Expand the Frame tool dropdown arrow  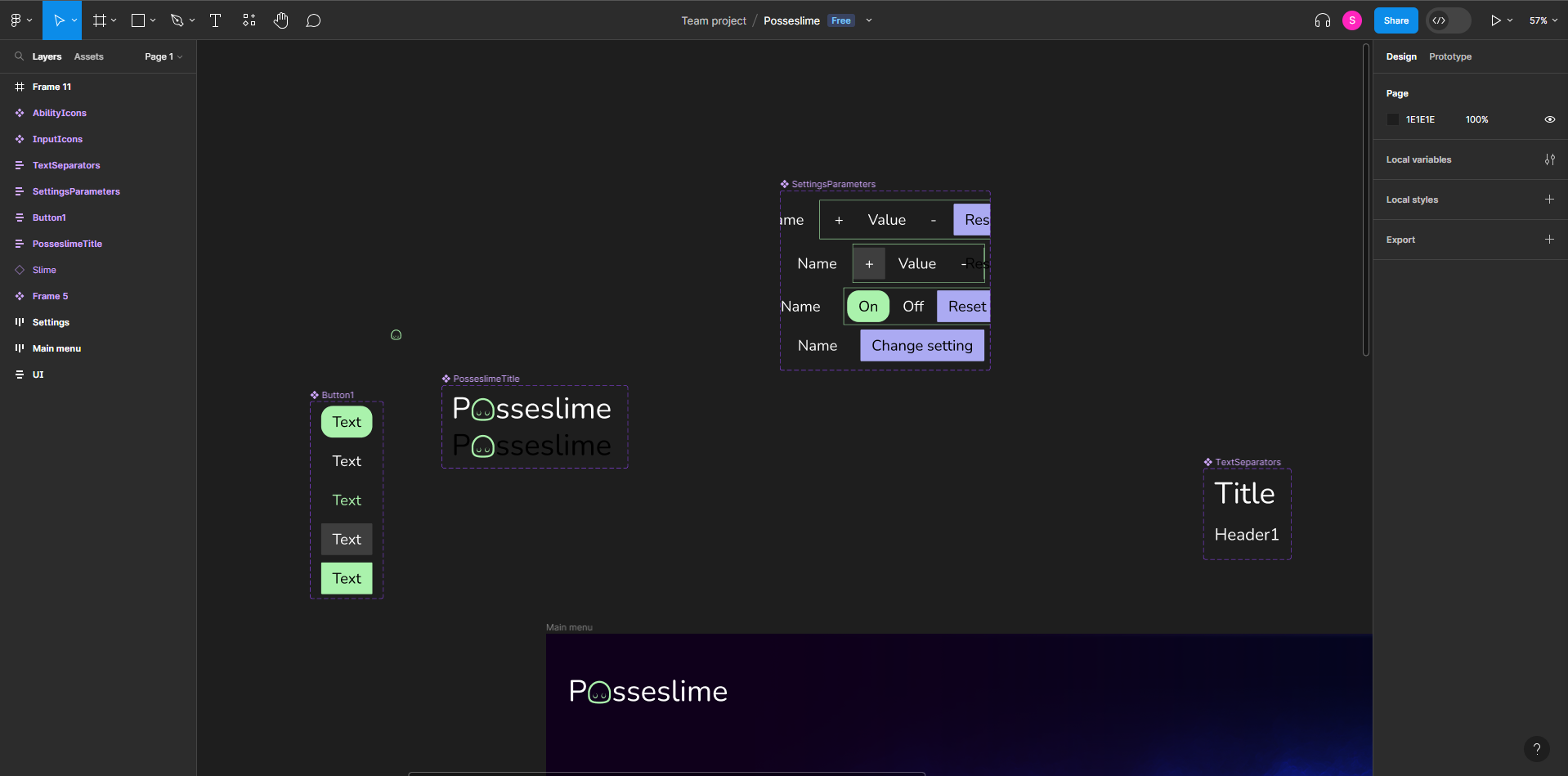(114, 20)
